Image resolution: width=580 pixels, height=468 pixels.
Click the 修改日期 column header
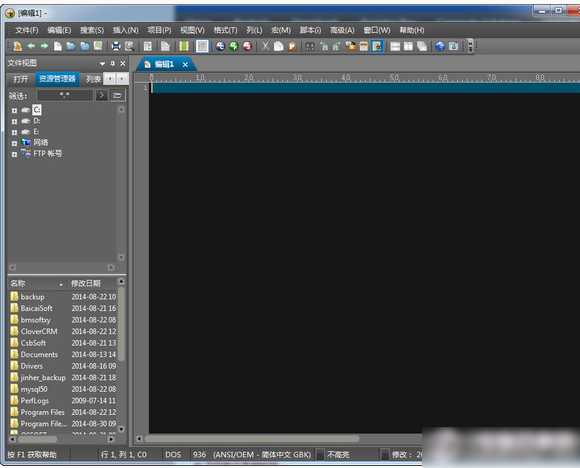86,284
